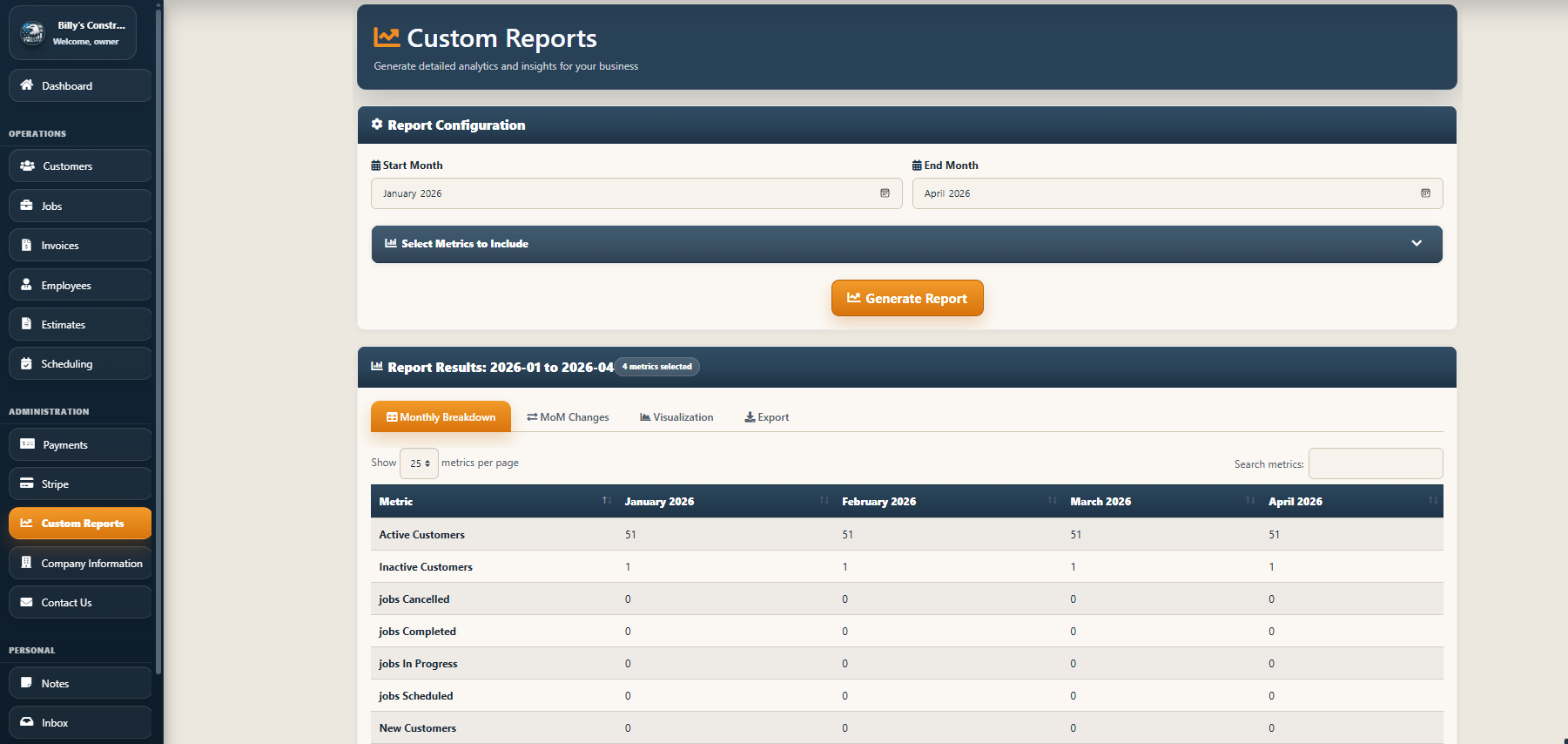Open Company Information link
The image size is (1568, 744).
(80, 563)
